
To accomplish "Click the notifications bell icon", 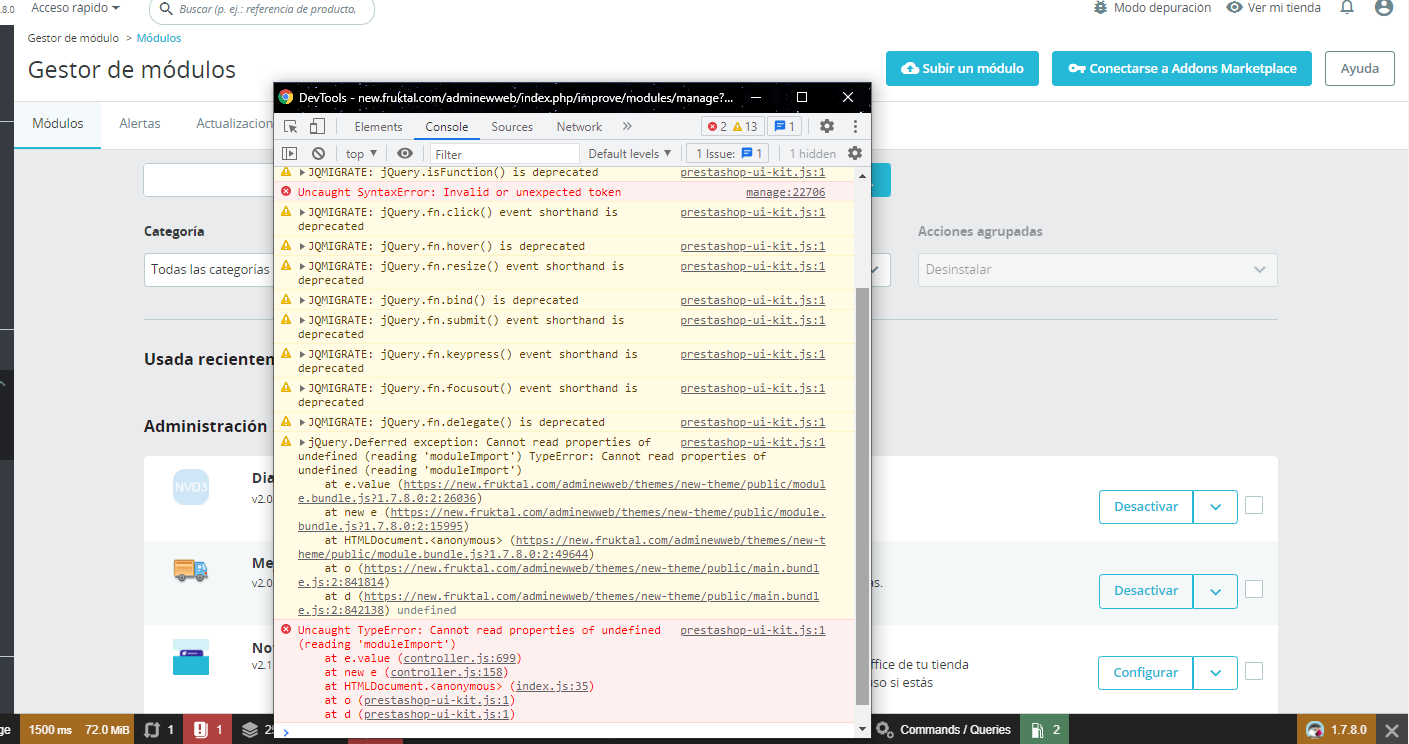I will coord(1347,8).
